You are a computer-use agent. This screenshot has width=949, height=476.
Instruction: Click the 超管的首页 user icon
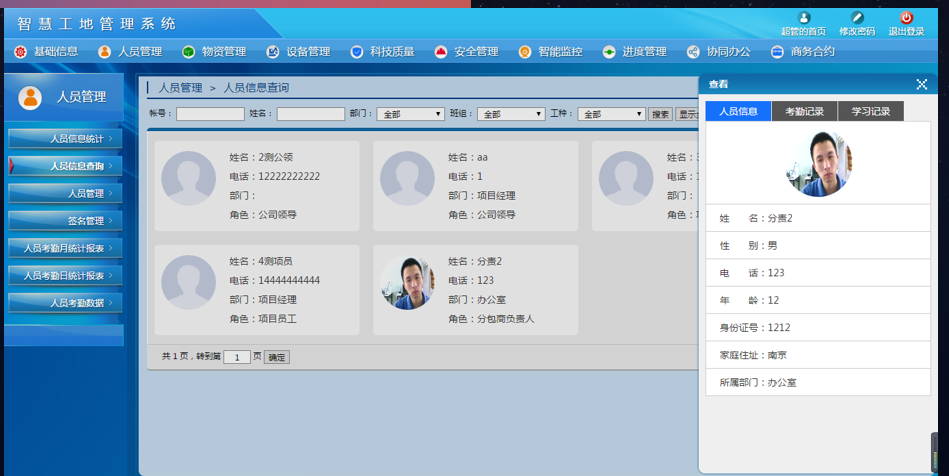804,18
